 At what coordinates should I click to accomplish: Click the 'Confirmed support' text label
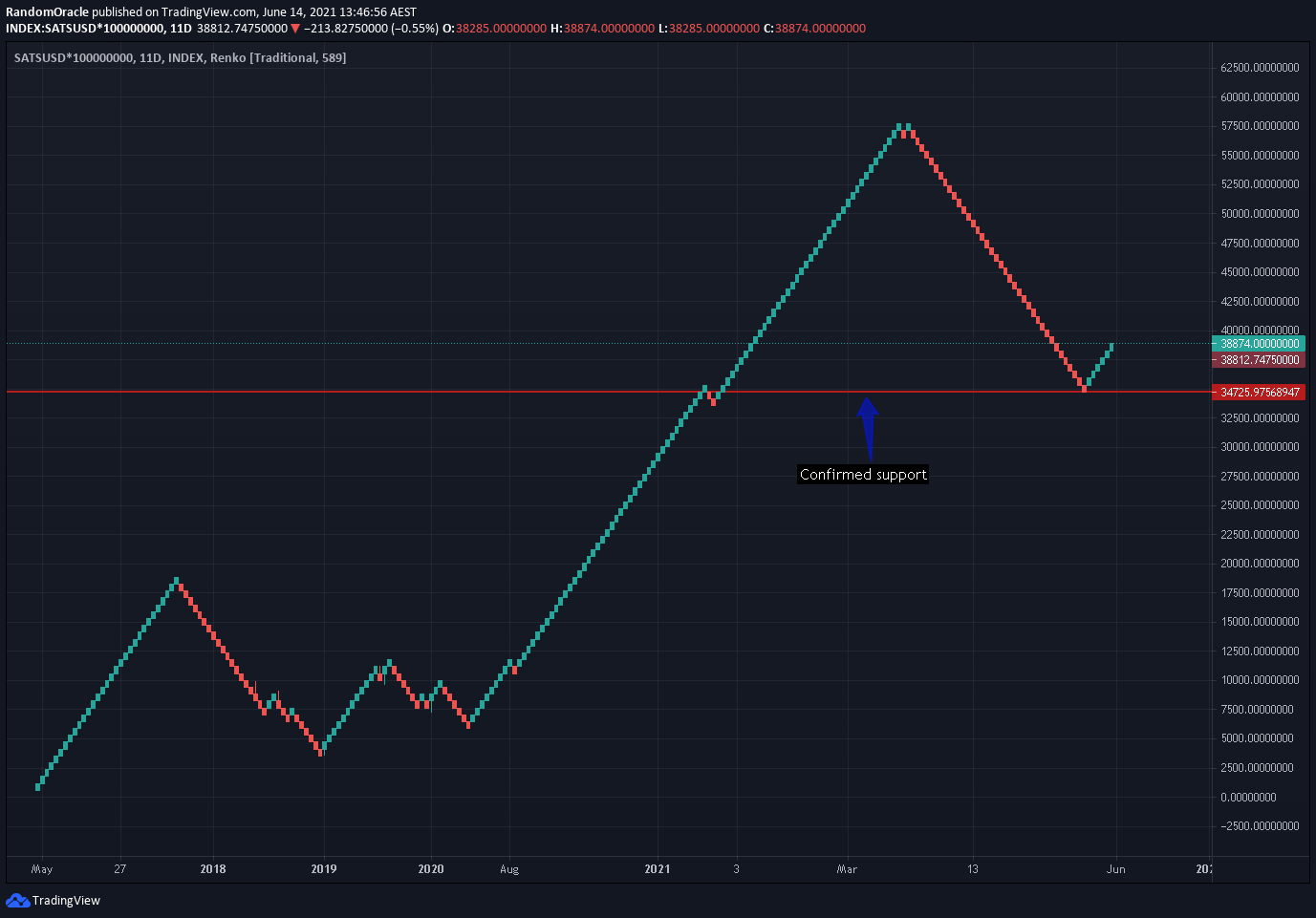tap(863, 475)
